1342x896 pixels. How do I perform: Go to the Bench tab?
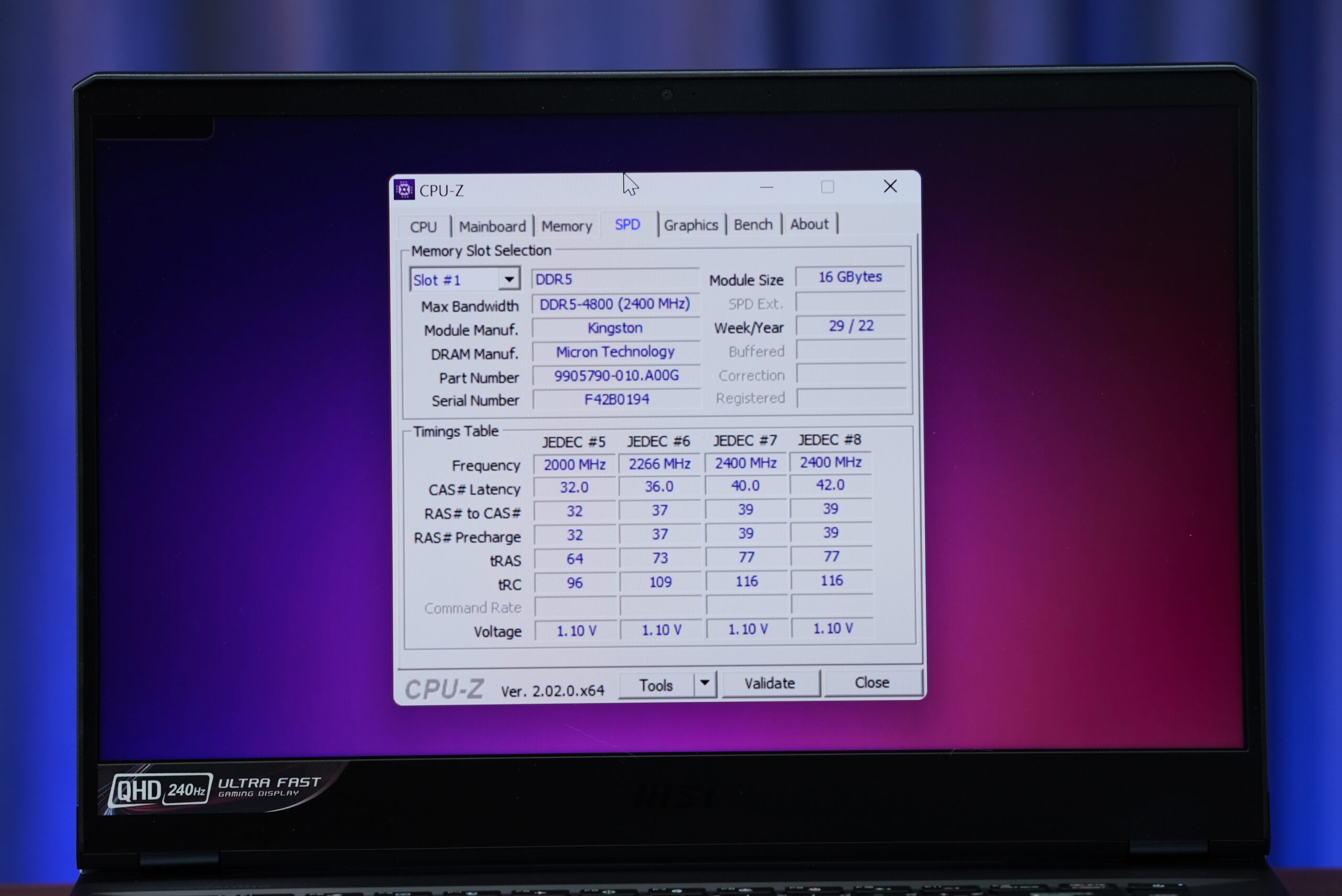click(753, 224)
